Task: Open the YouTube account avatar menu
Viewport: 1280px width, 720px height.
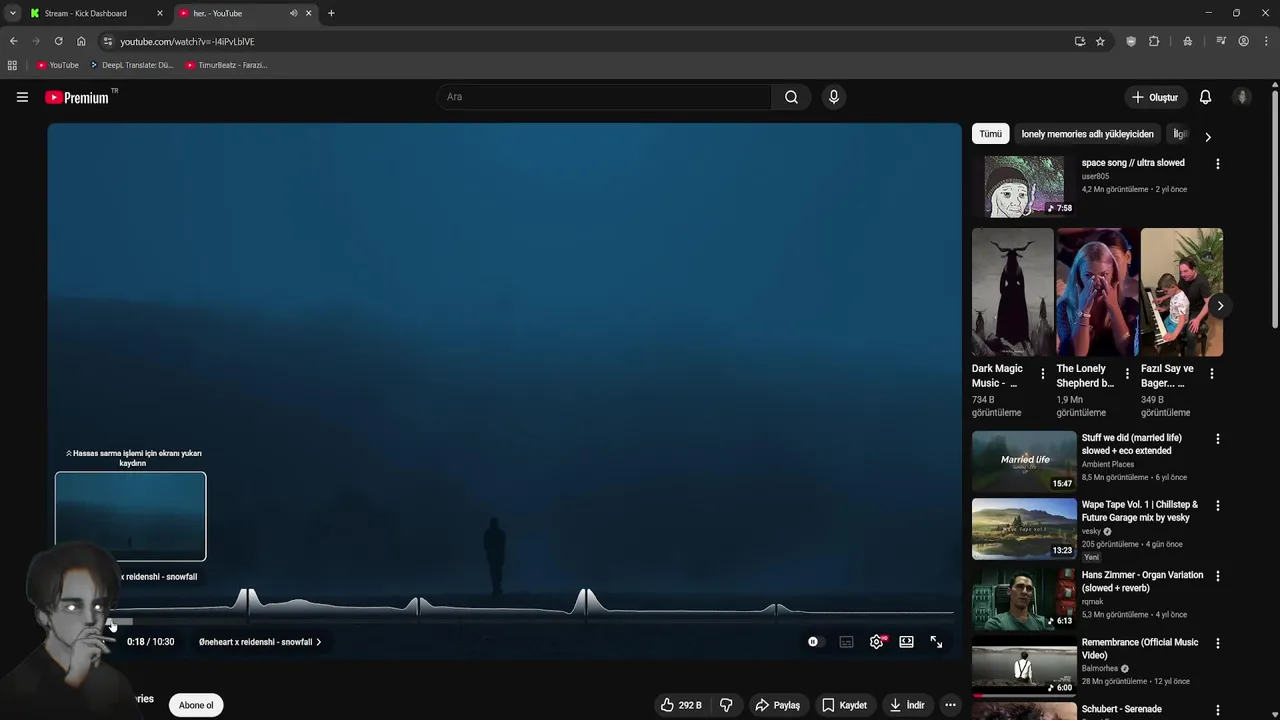Action: tap(1242, 97)
